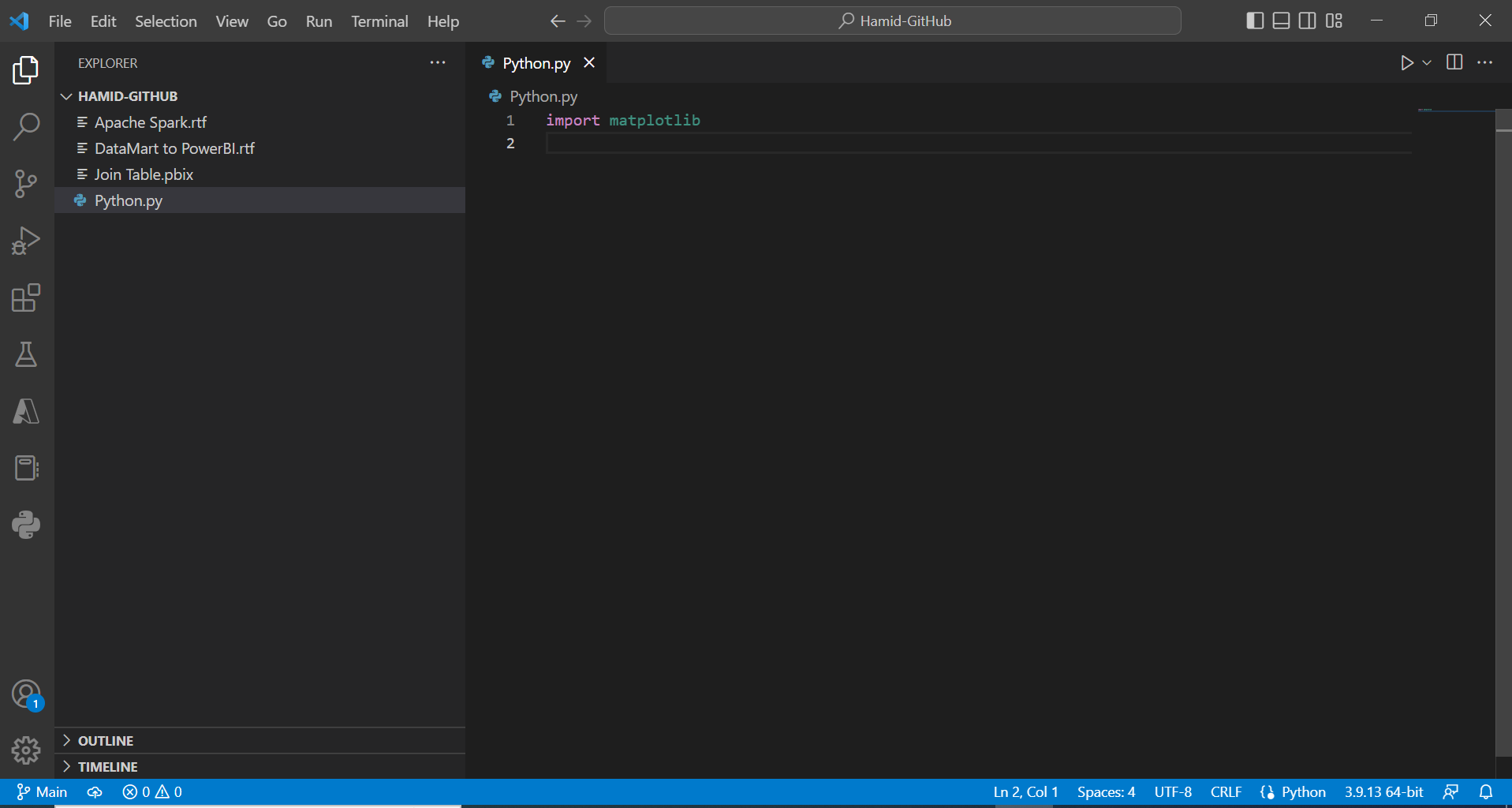Viewport: 1512px width, 808px height.
Task: Open the Azure view
Action: pos(26,411)
